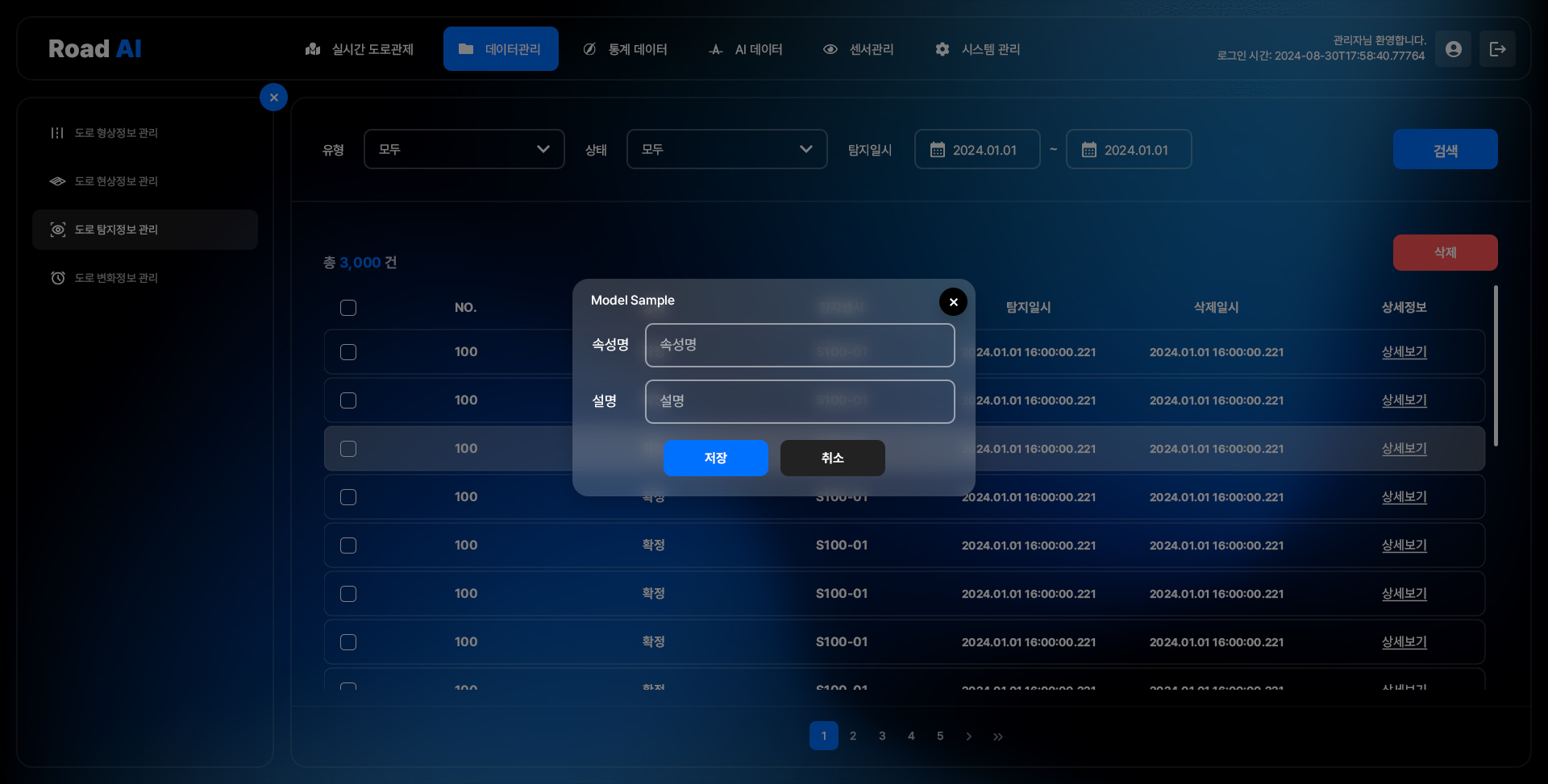Open the 통계 데이터 menu
This screenshot has height=784, width=1548.
[x=626, y=49]
